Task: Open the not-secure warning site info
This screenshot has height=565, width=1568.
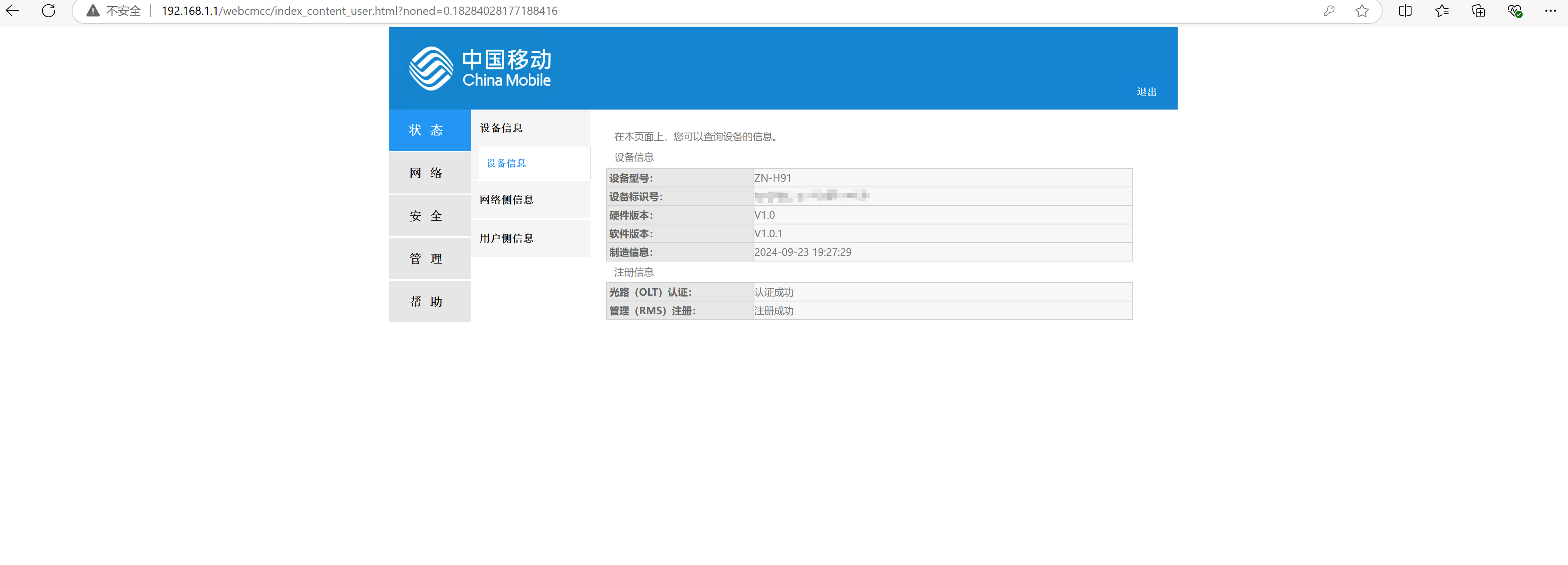Action: point(93,11)
